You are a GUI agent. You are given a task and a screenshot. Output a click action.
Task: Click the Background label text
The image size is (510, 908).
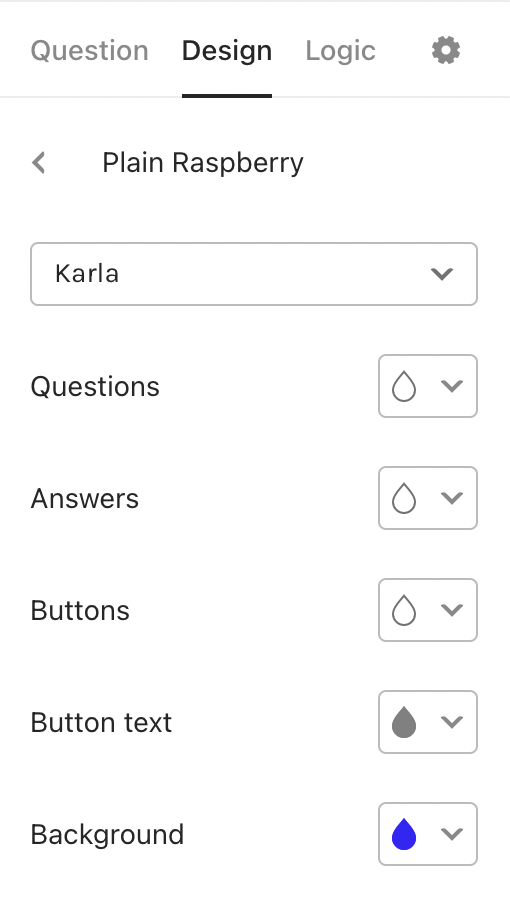pos(107,834)
